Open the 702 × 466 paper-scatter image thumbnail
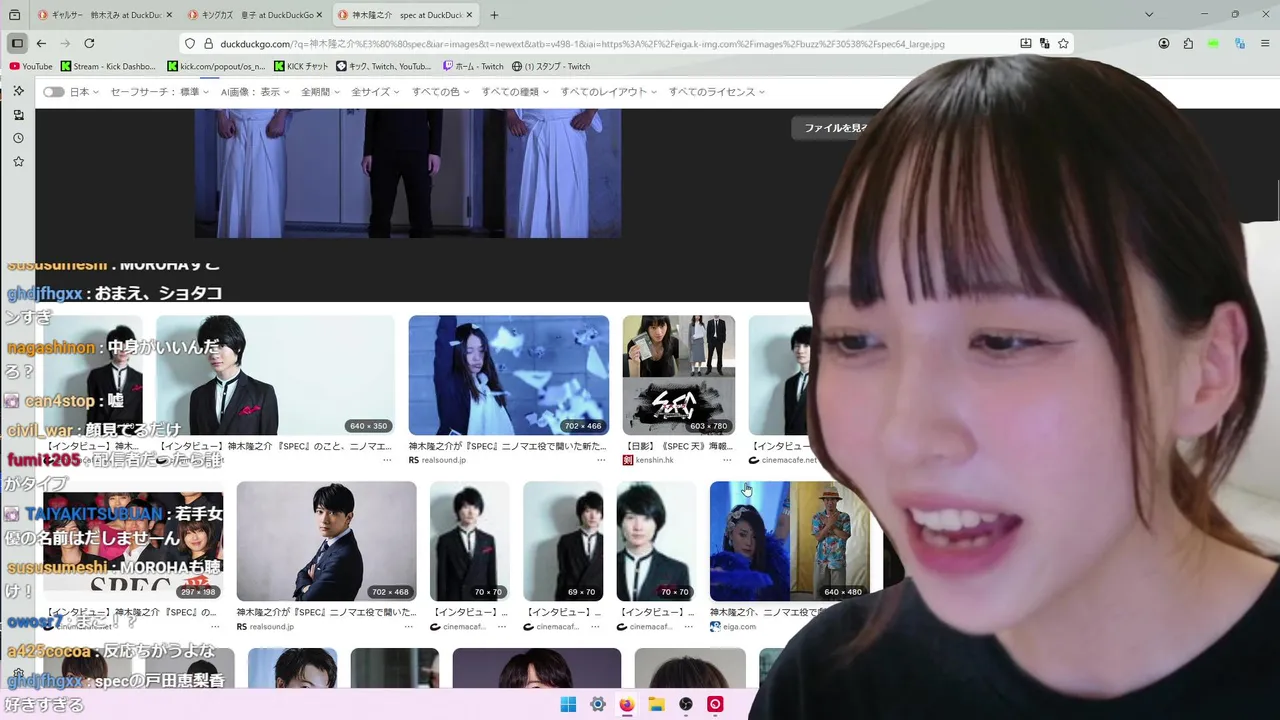Screen dimensions: 1280x720 pos(508,375)
